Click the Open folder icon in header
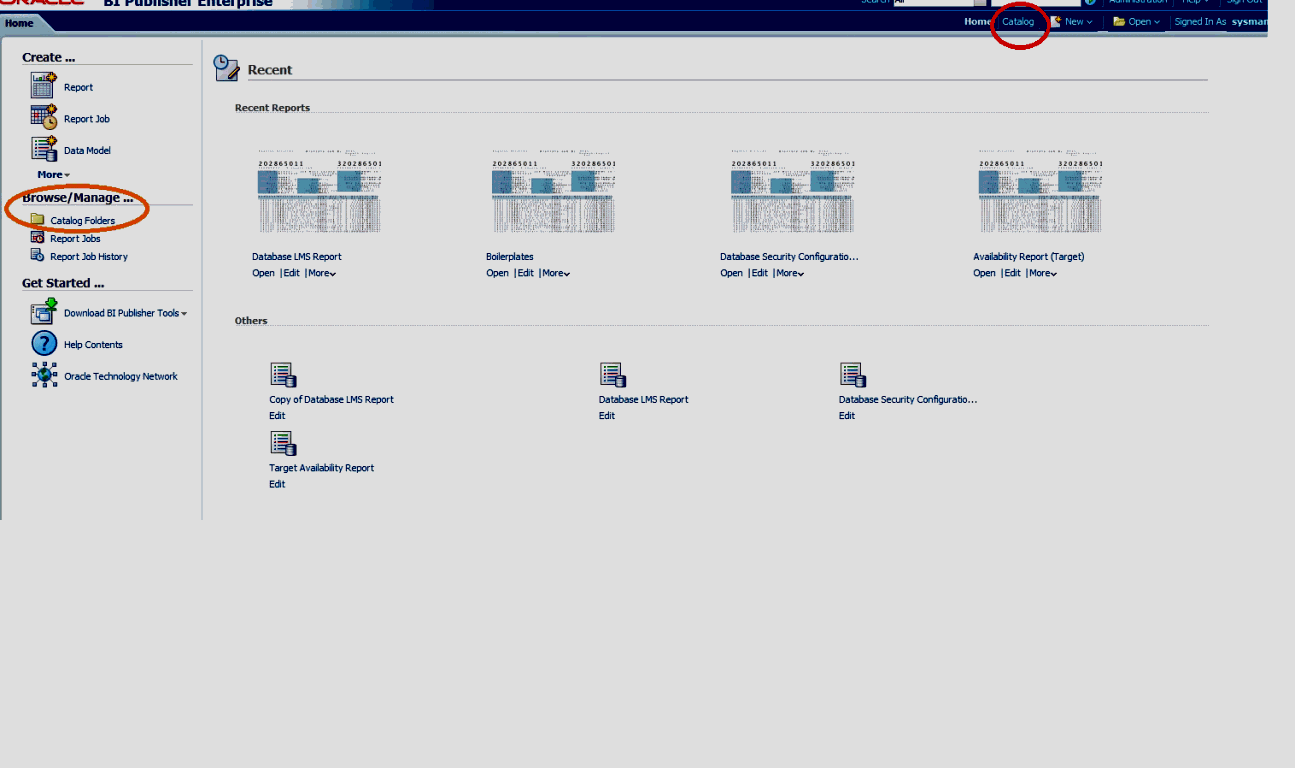Image resolution: width=1295 pixels, height=768 pixels. 1119,21
